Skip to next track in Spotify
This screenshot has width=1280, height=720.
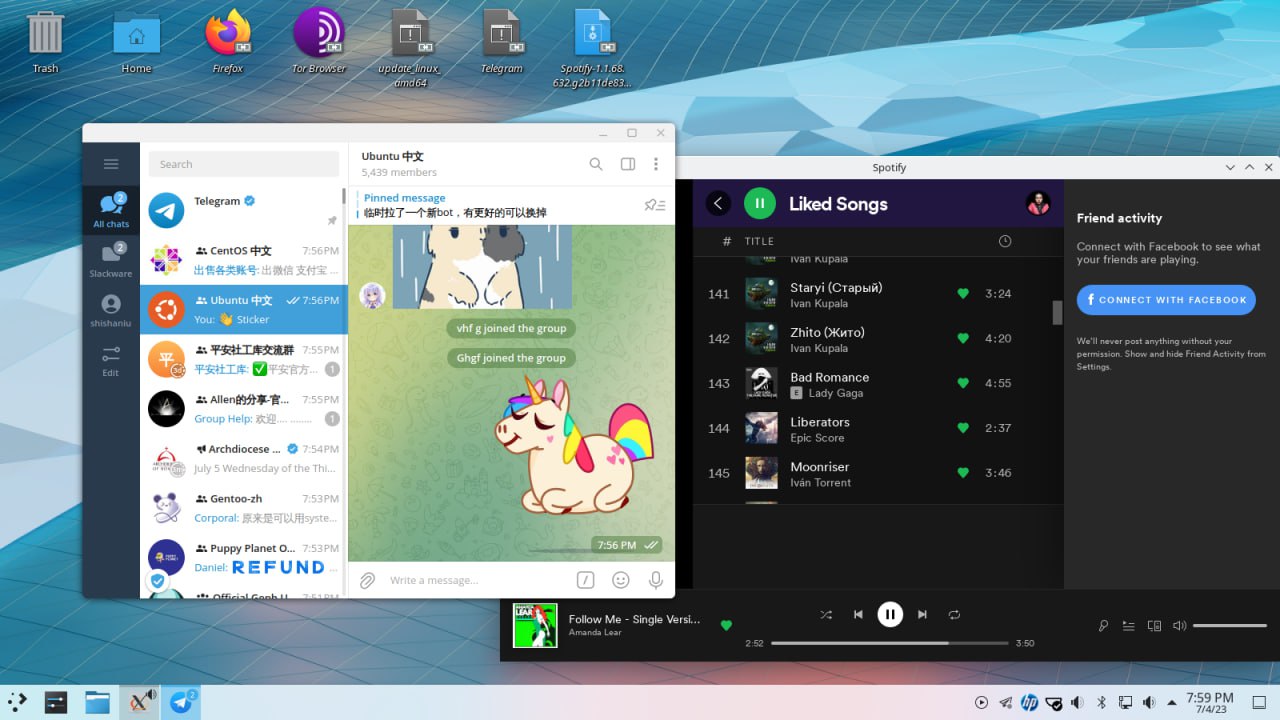point(922,615)
